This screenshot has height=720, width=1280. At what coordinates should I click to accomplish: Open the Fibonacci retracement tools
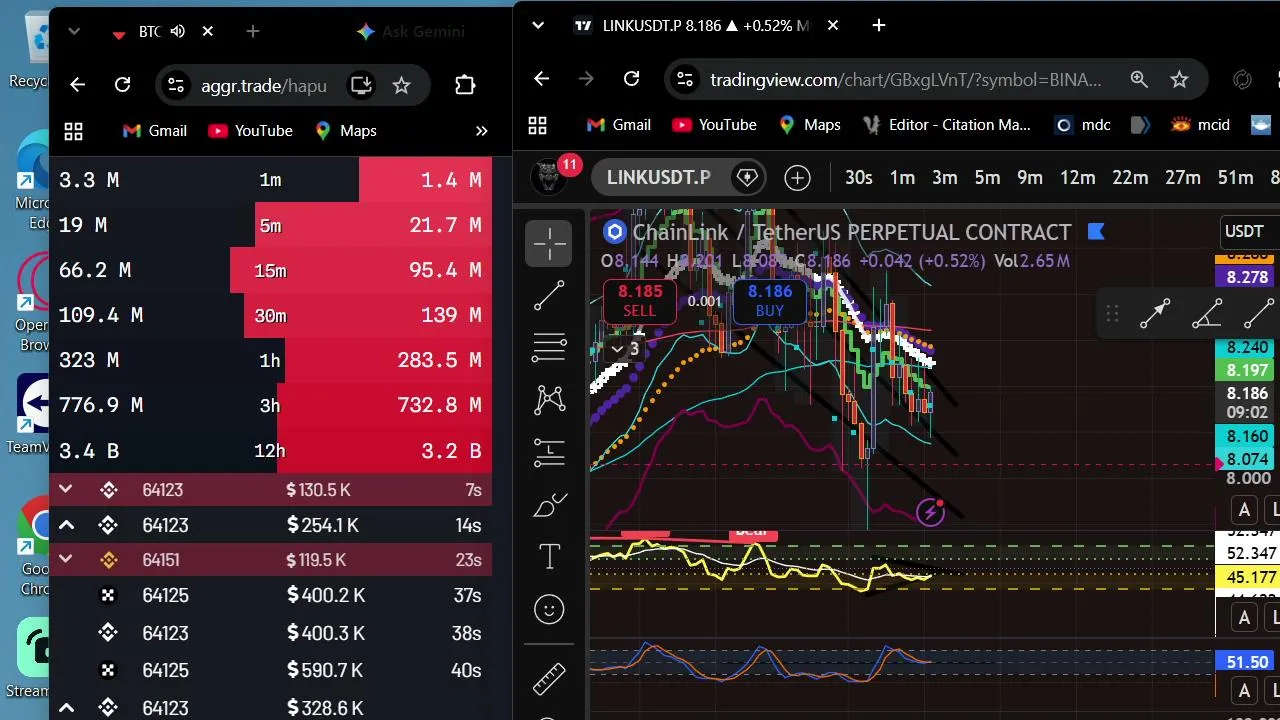(549, 347)
